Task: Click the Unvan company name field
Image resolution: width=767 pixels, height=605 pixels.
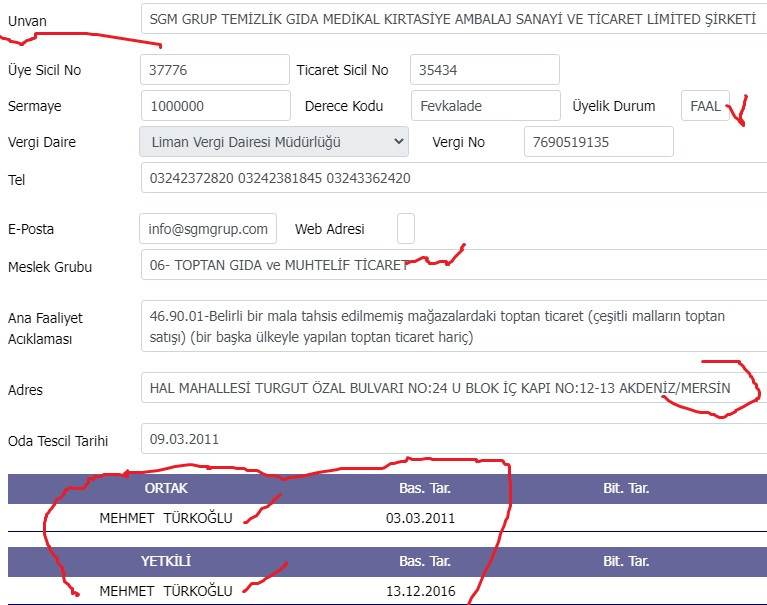Action: [x=454, y=19]
